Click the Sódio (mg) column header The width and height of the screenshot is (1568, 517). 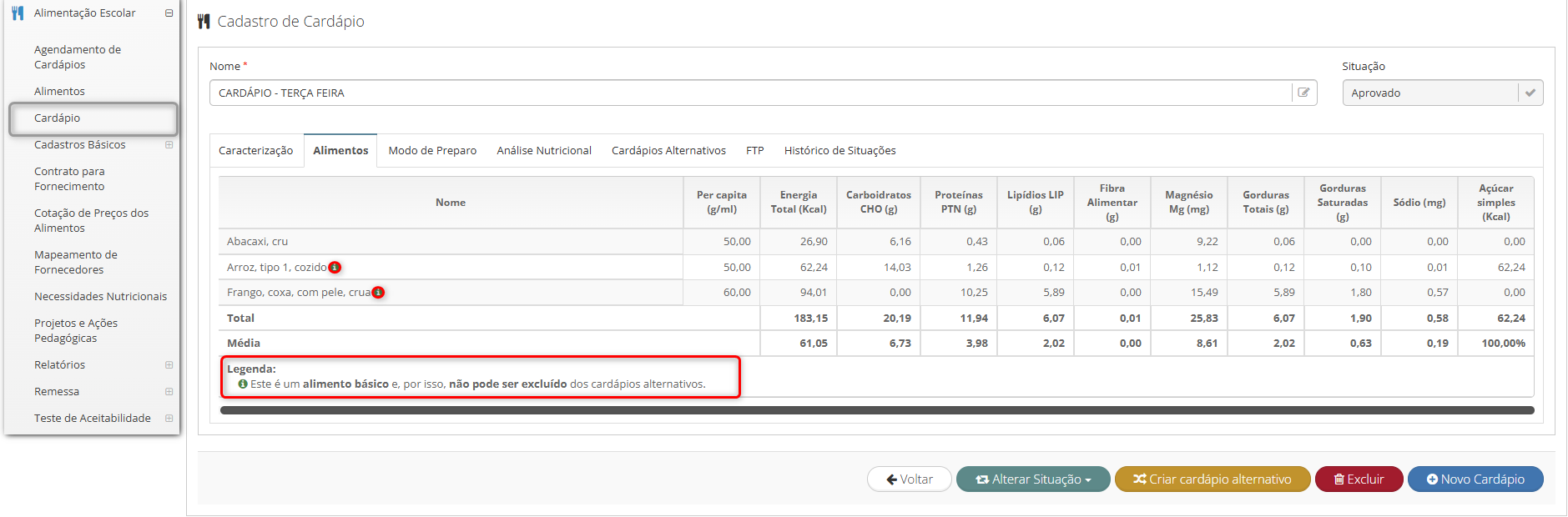[x=1419, y=203]
